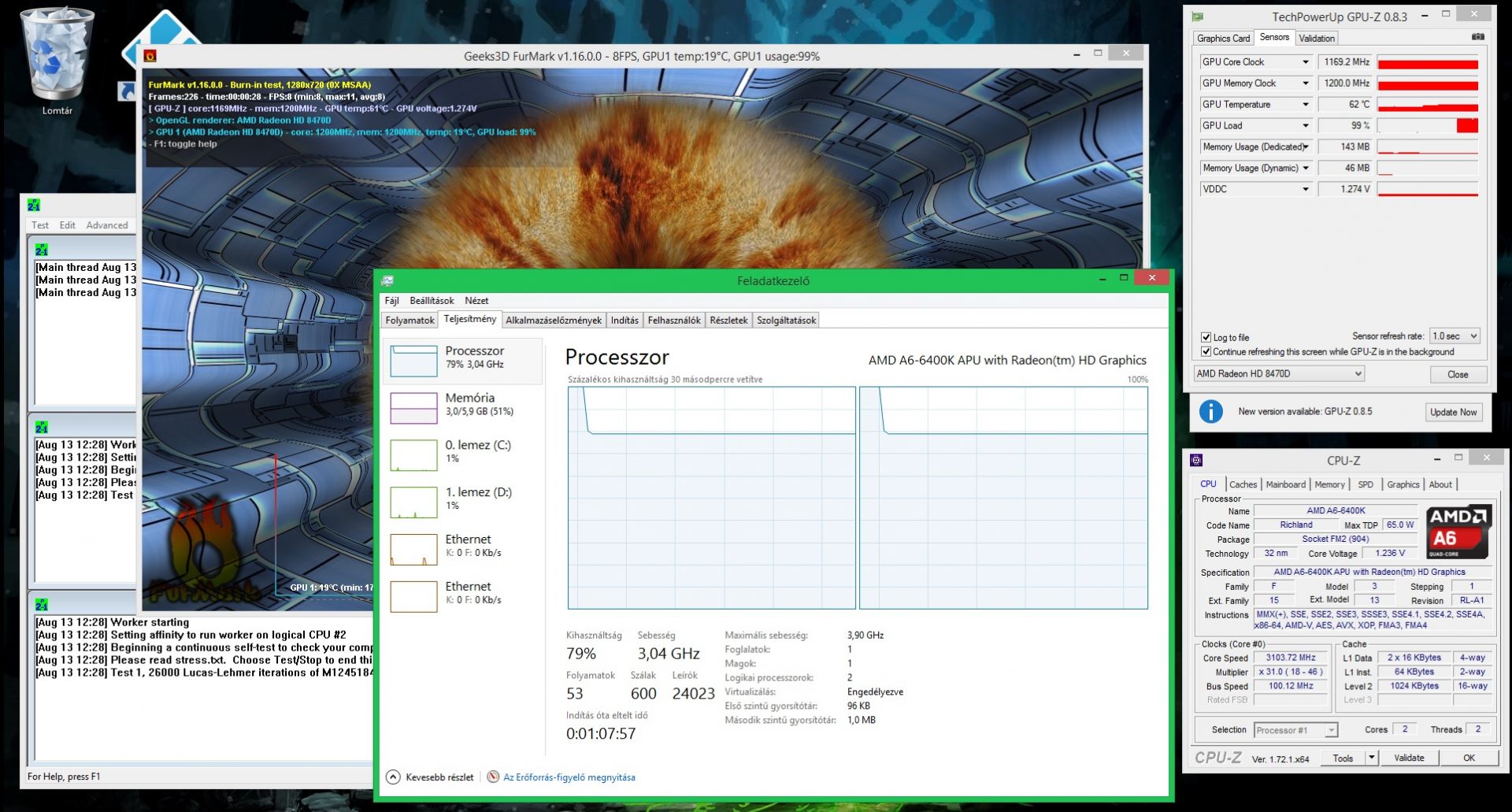Open the Részletek tab

(728, 321)
